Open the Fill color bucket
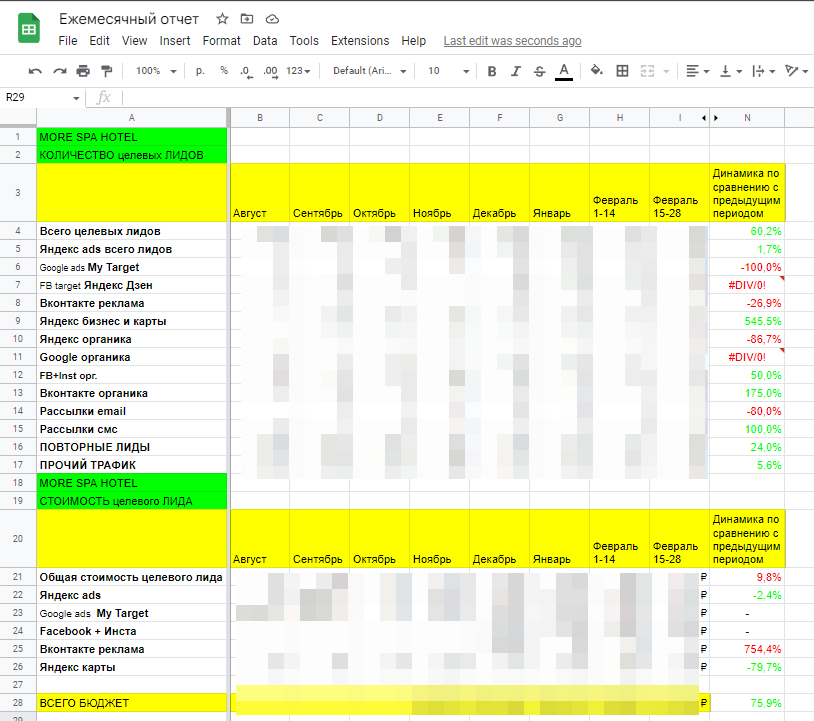Viewport: 814px width, 721px height. 596,71
